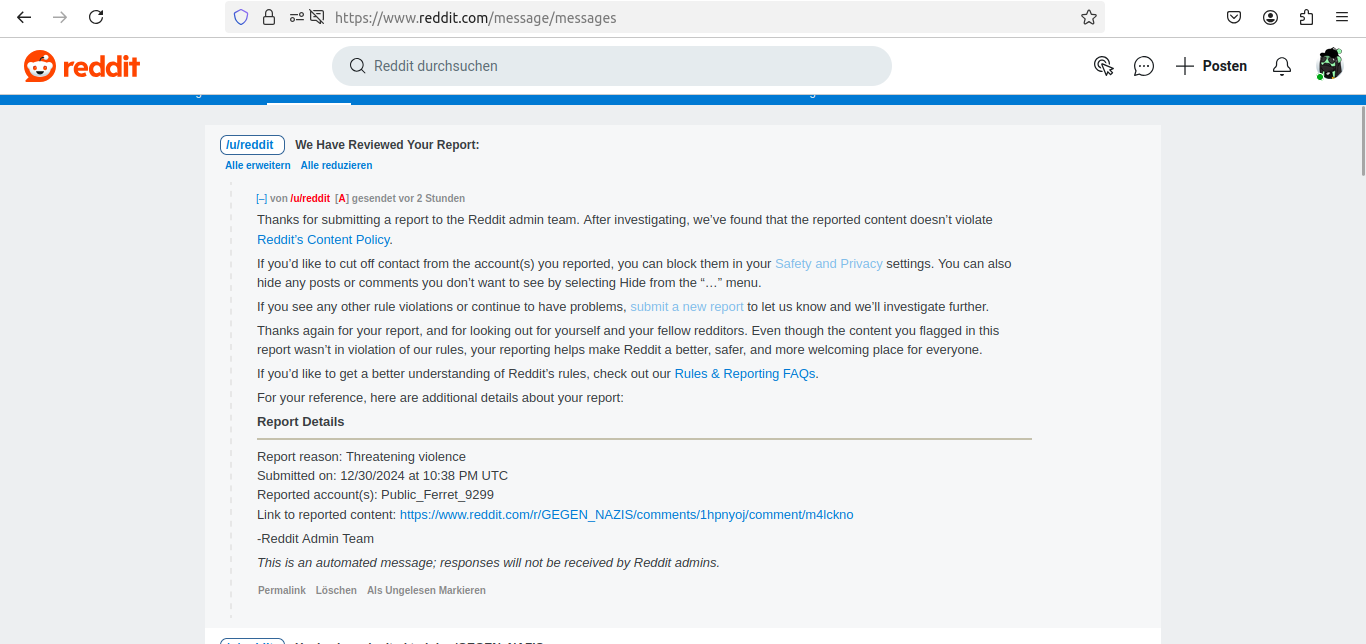Click the text Report reason: Threatening violence
Image resolution: width=1366 pixels, height=644 pixels.
point(361,457)
